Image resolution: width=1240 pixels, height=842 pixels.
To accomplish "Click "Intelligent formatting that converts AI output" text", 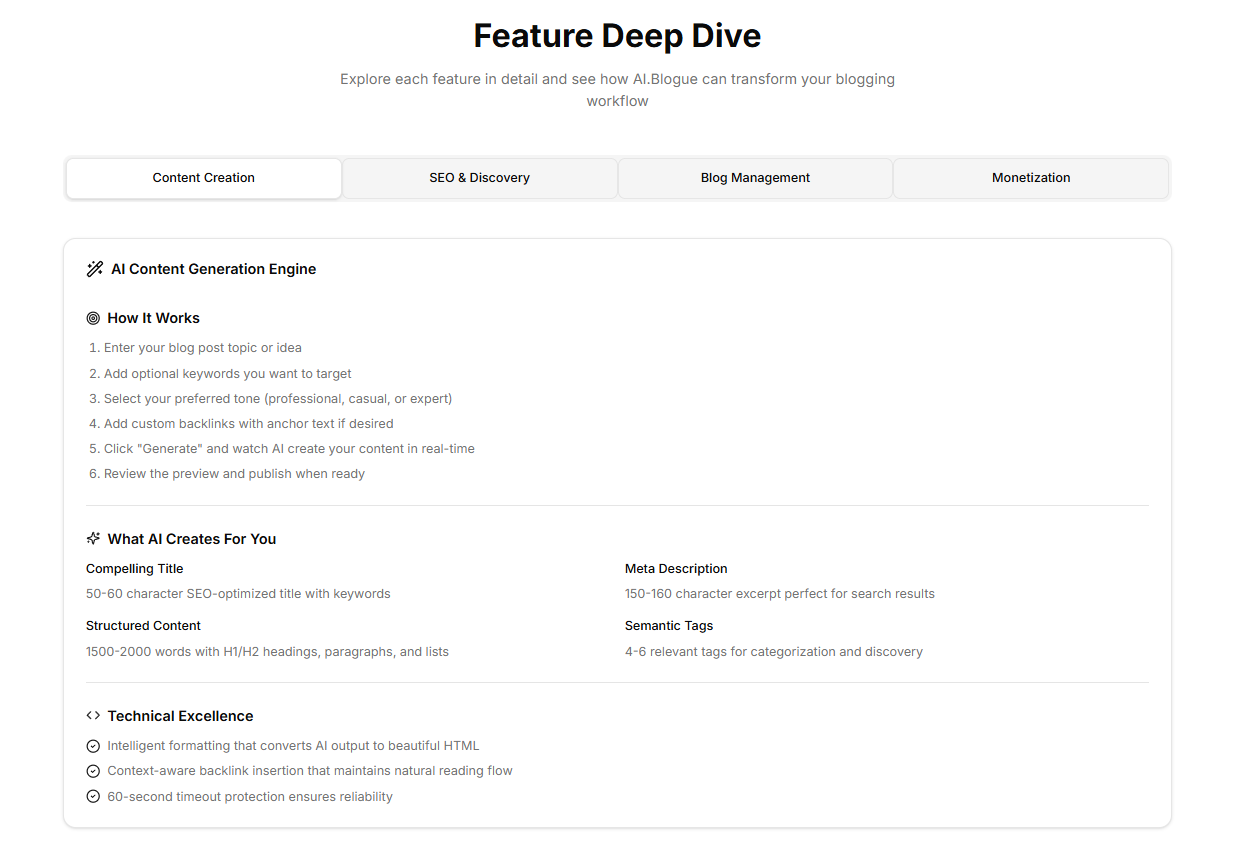I will click(x=293, y=746).
